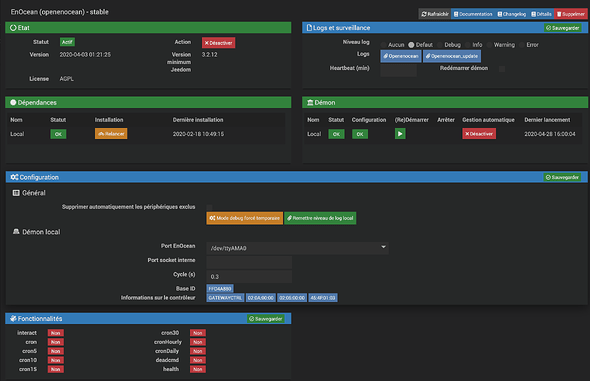Click the 45:4F:01:03 controller badge
Screen dimensions: 590x381
323,298
